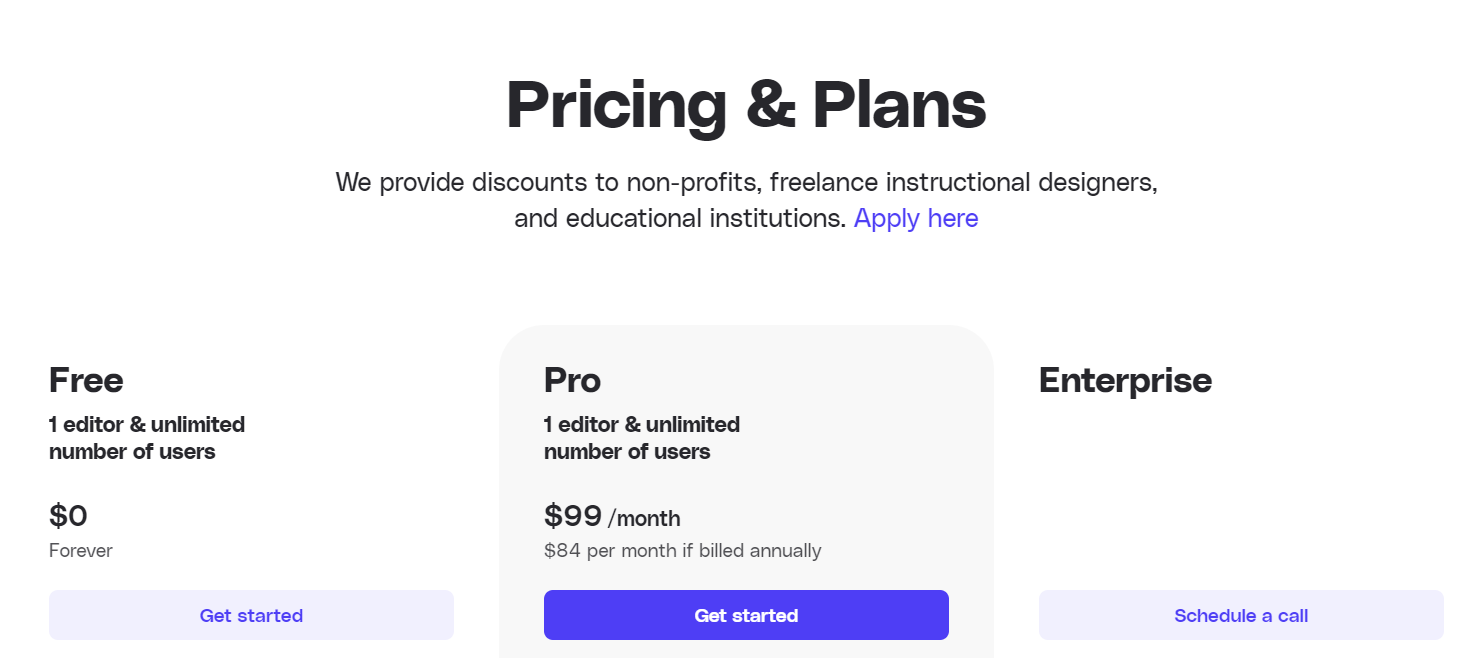Click the $99 price of Pro plan
Viewport: 1474px width, 658px height.
click(573, 516)
